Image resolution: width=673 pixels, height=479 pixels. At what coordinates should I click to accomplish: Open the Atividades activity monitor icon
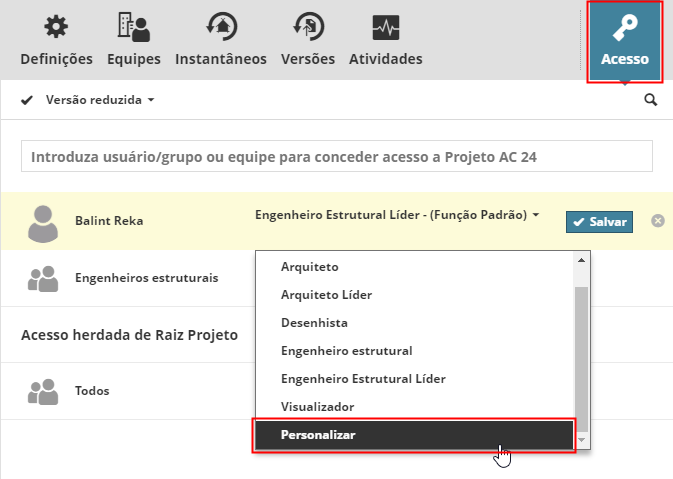(x=385, y=28)
